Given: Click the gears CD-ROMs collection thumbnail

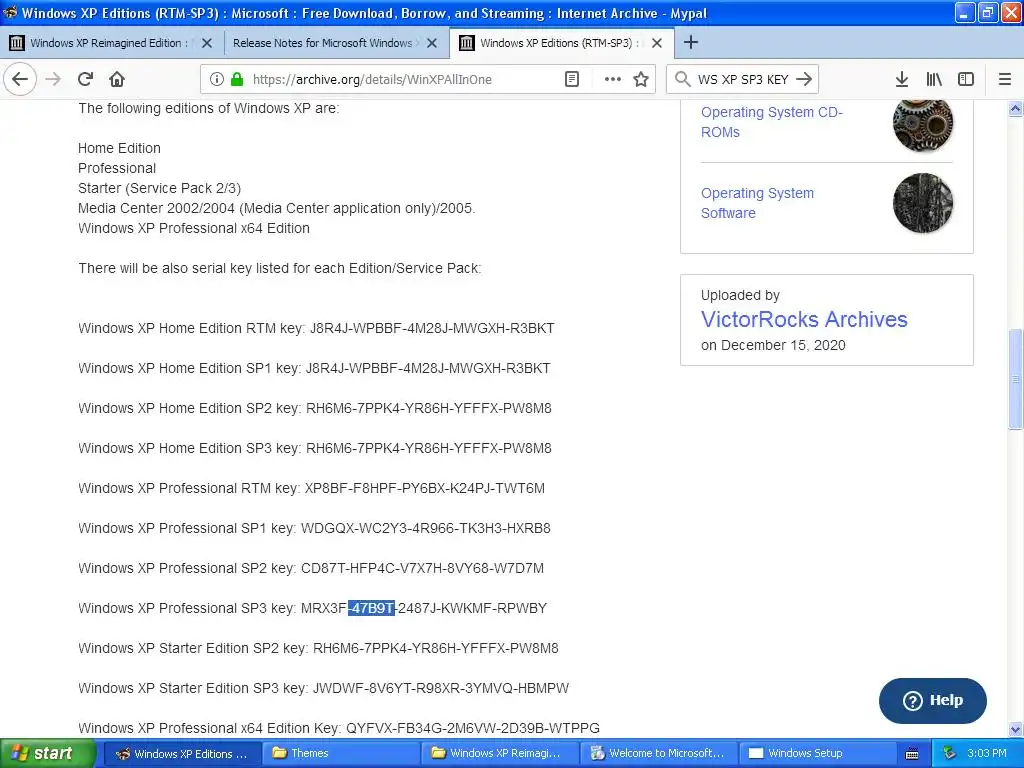Looking at the screenshot, I should [x=923, y=124].
